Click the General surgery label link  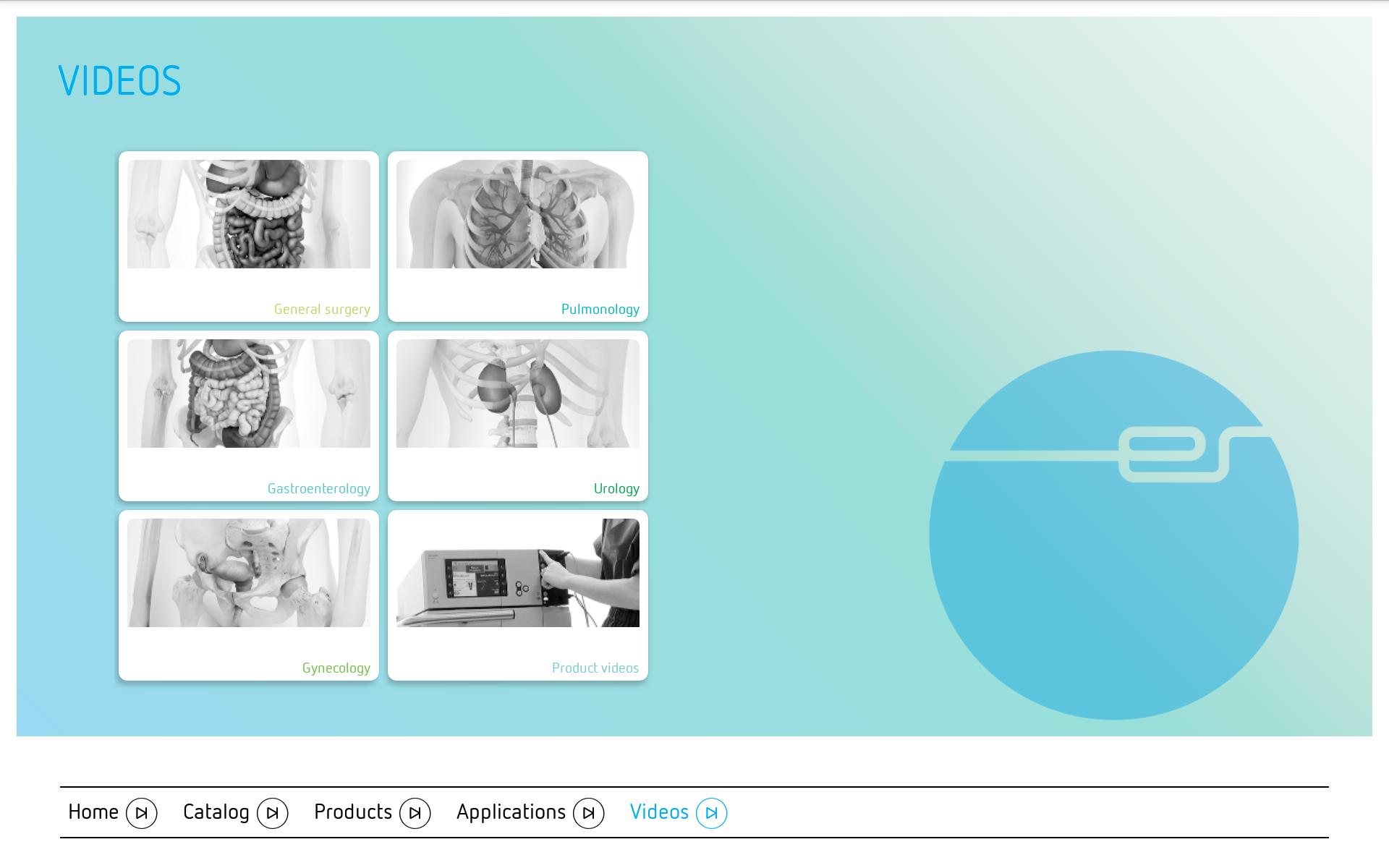click(322, 310)
